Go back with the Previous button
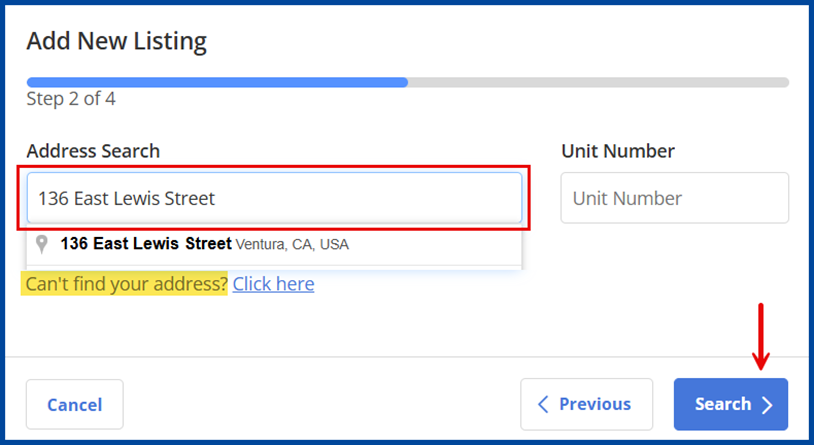Viewport: 814px width, 445px height. tap(586, 404)
